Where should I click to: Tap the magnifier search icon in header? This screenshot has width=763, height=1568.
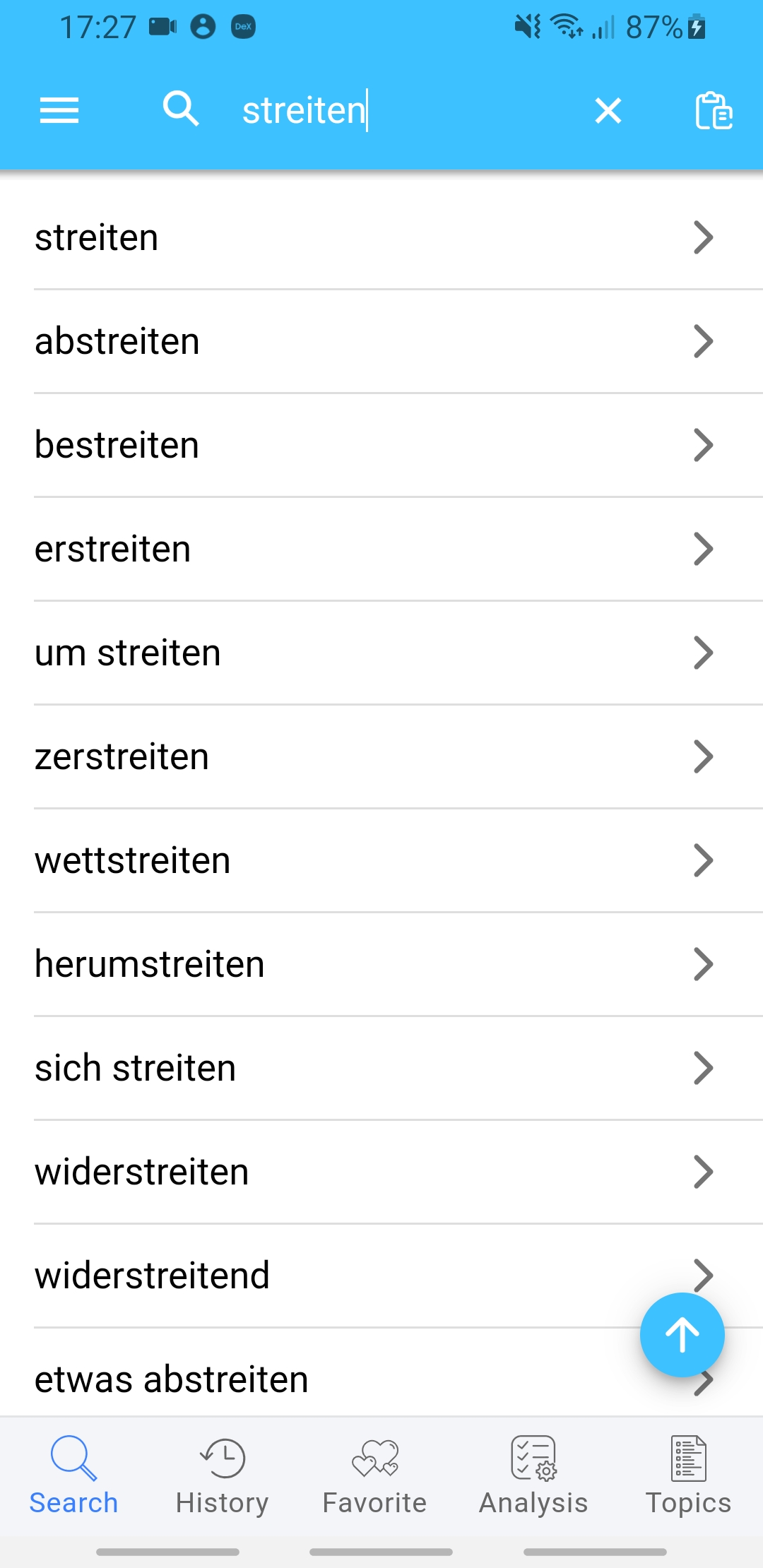click(x=181, y=109)
